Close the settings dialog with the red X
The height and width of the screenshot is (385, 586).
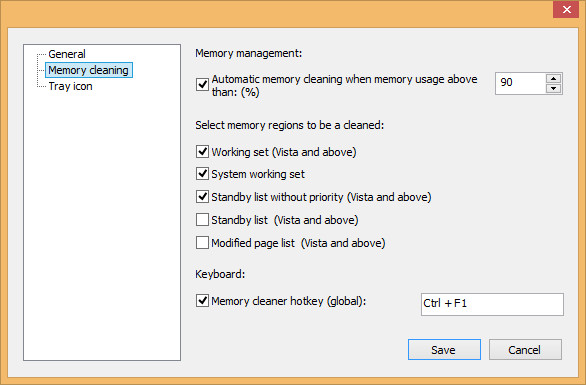tap(566, 9)
